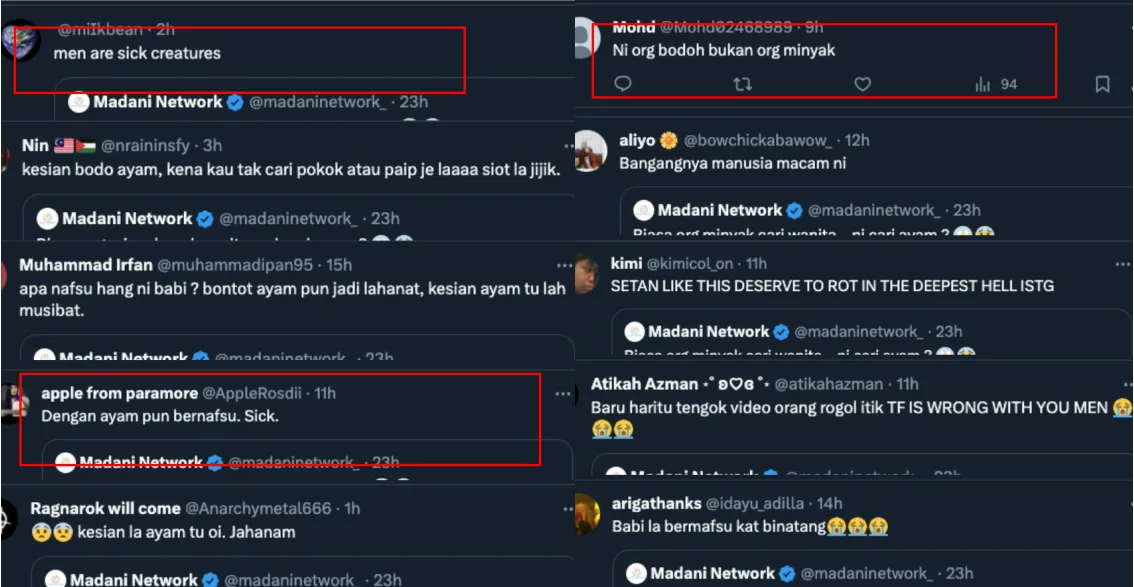
Task: Bookmark Mohd's tweet
Action: point(1102,85)
